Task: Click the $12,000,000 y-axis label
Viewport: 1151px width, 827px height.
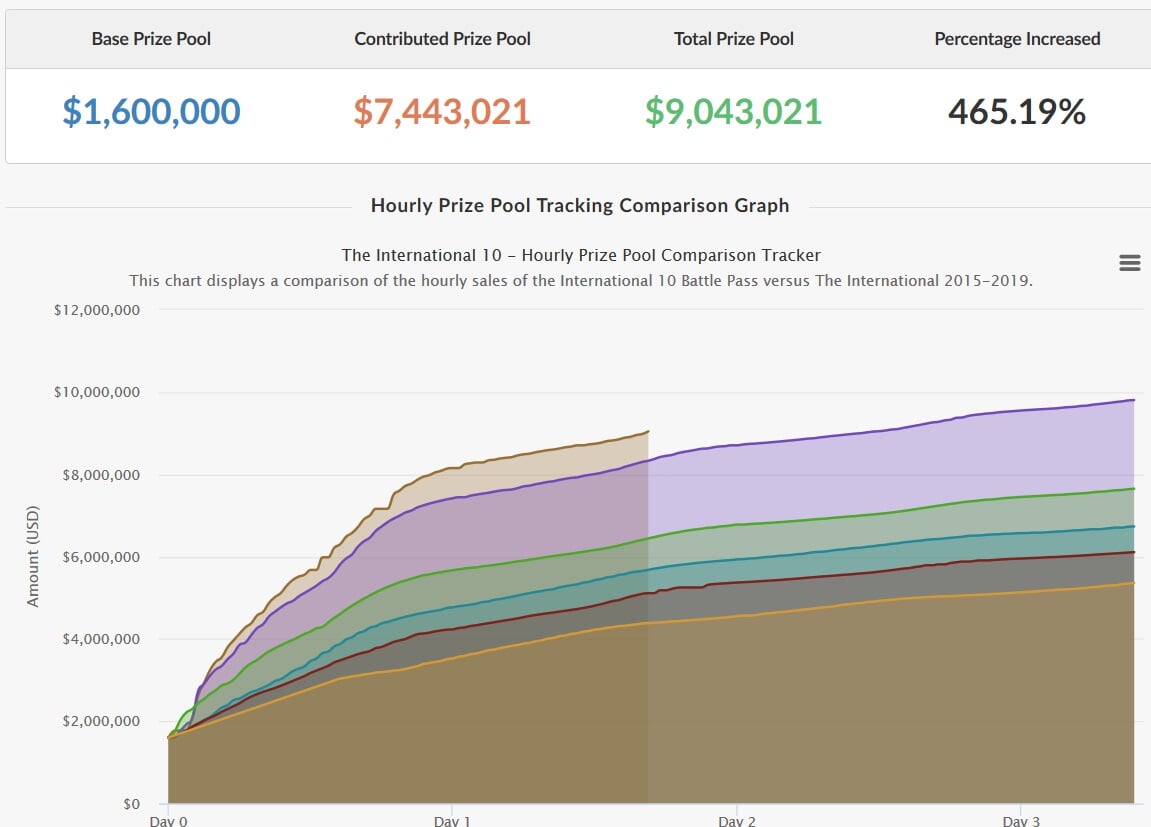Action: (97, 310)
